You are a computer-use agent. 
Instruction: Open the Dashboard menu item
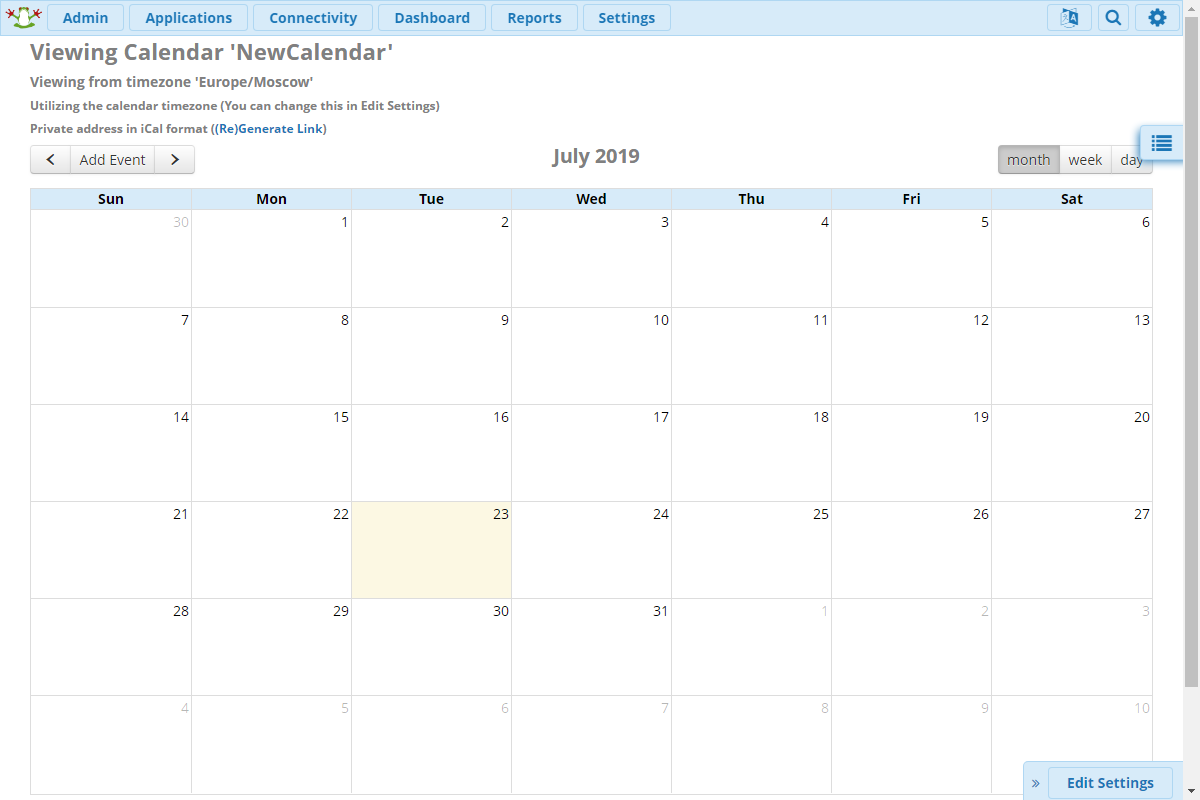pos(432,18)
